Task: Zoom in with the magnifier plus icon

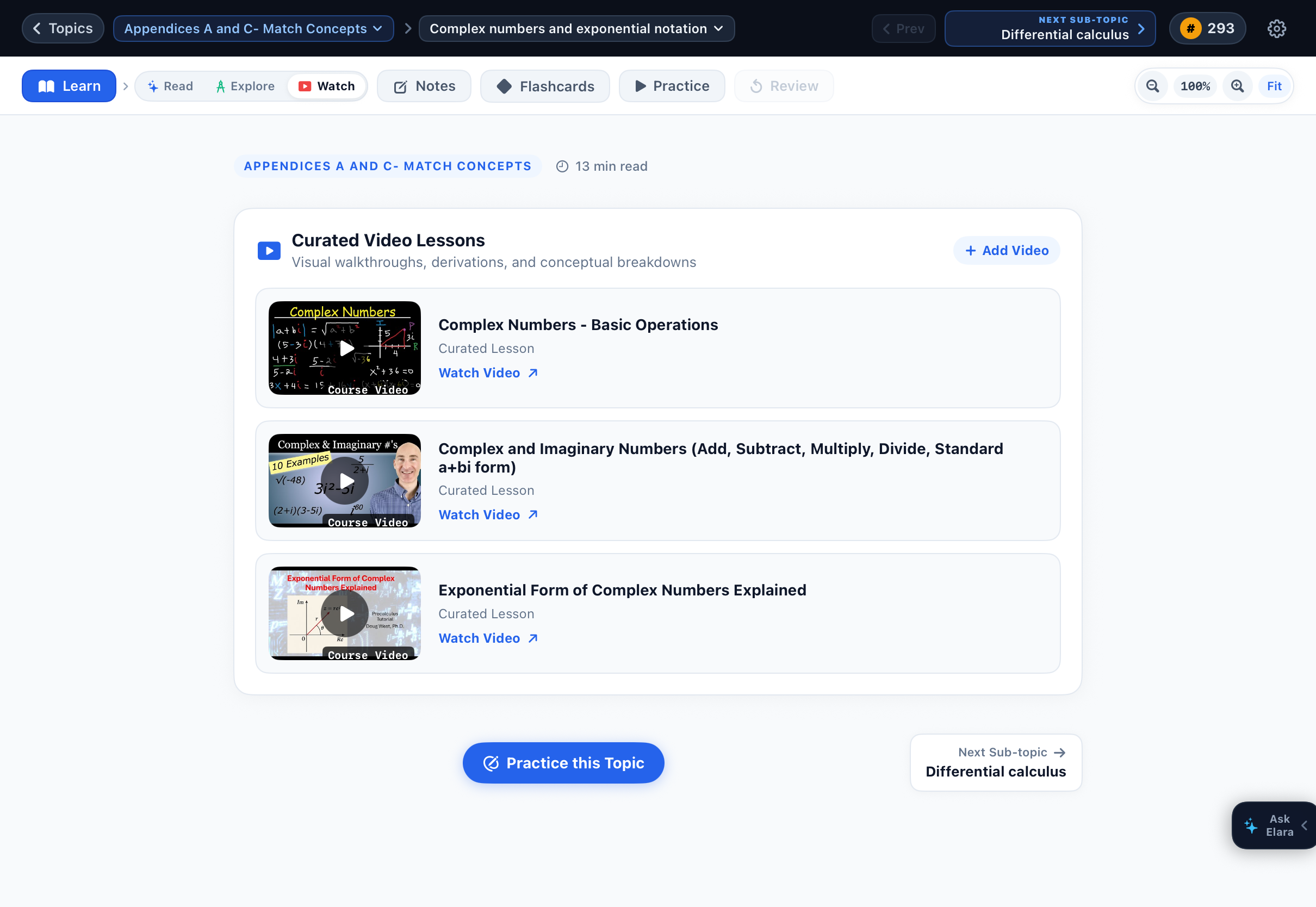Action: pyautogui.click(x=1237, y=86)
